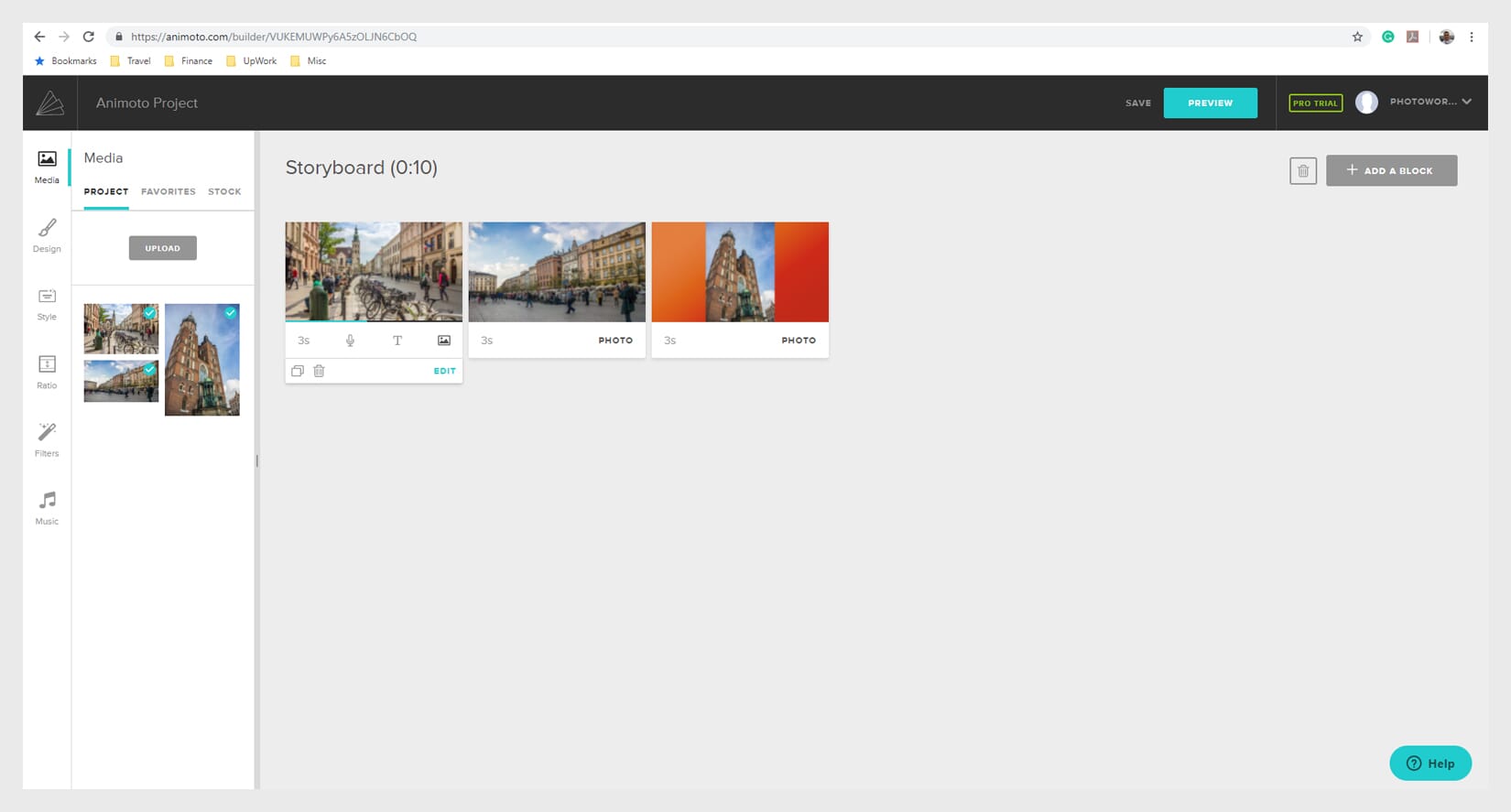Viewport: 1511px width, 812px height.
Task: Select the street bicycles storyboard block
Action: (374, 272)
